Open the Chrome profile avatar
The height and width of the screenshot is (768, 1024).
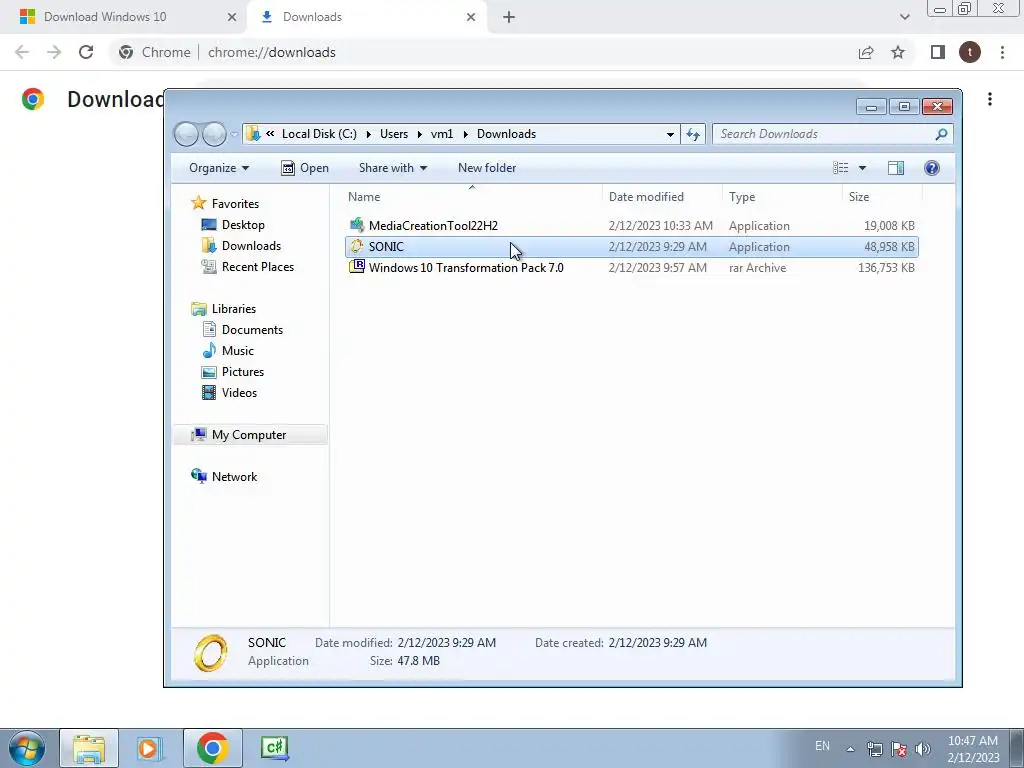click(970, 52)
